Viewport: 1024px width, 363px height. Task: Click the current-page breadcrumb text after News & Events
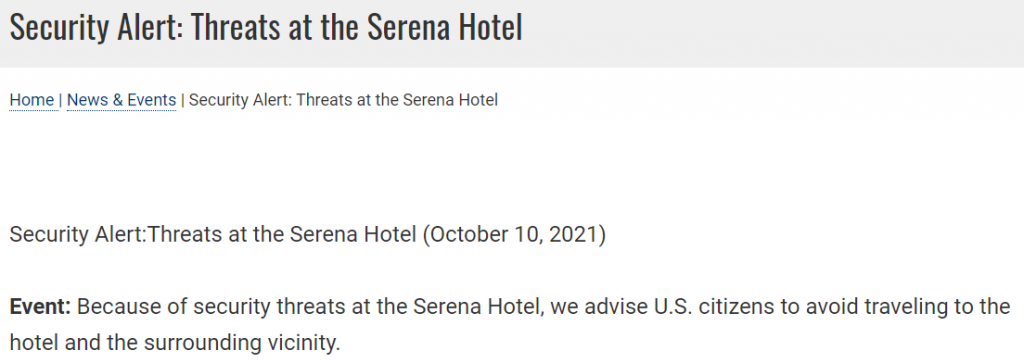[x=343, y=100]
